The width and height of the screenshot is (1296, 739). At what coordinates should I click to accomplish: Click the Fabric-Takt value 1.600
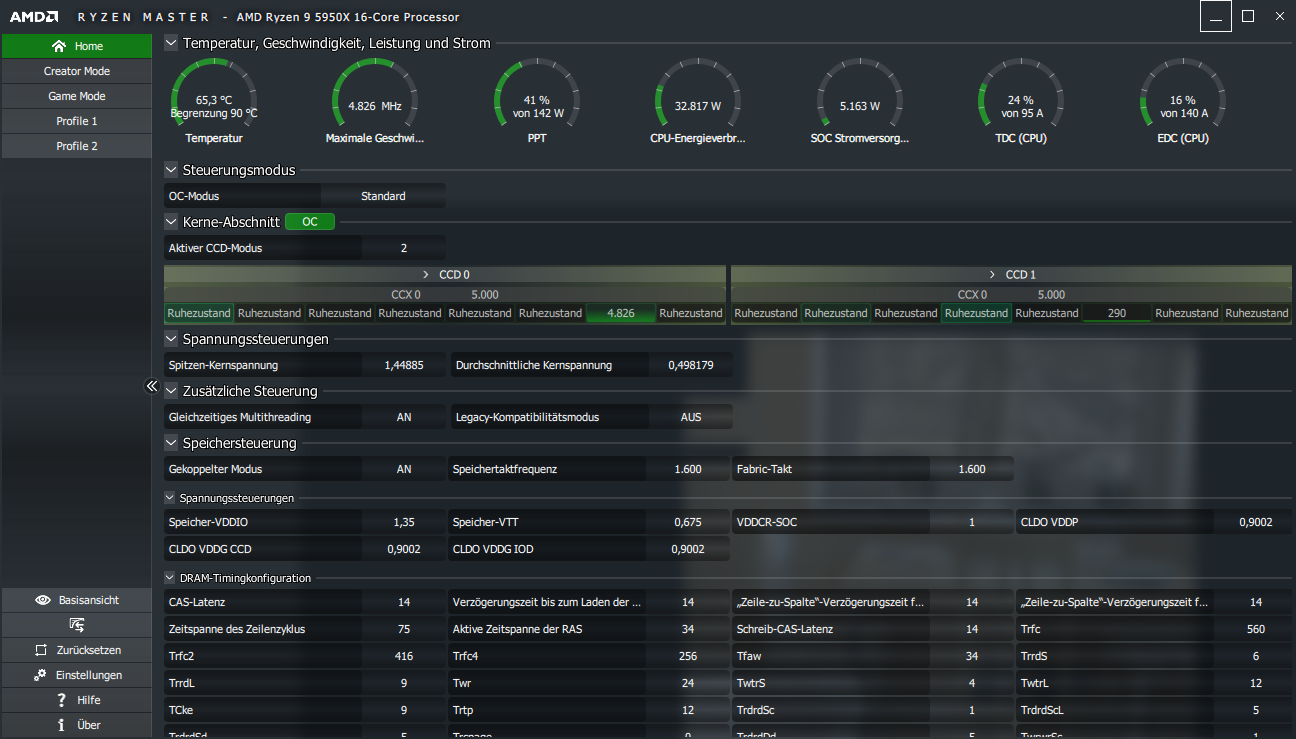(972, 469)
